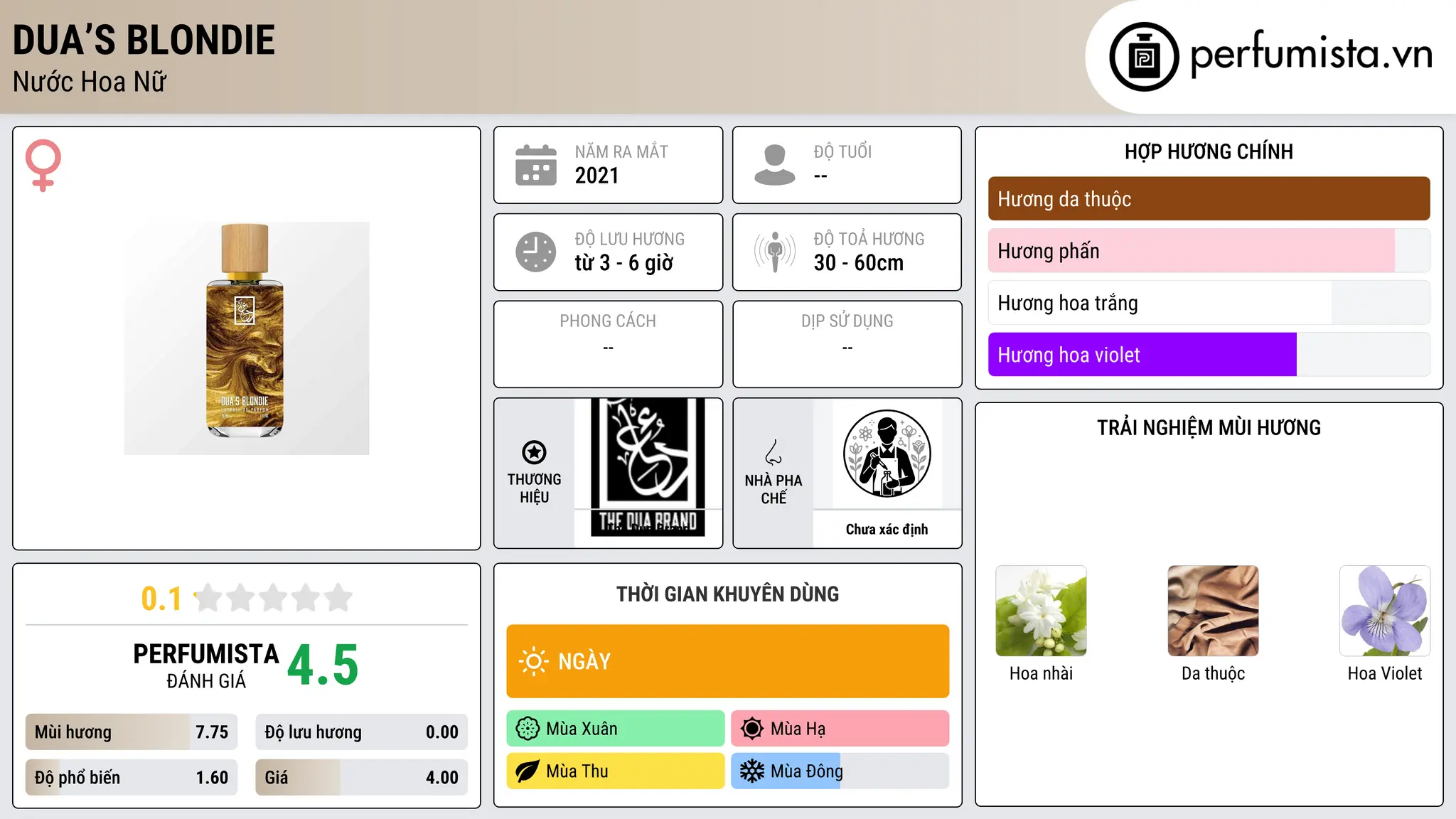
Task: Click the Độ phổ biến score bar
Action: 132,778
